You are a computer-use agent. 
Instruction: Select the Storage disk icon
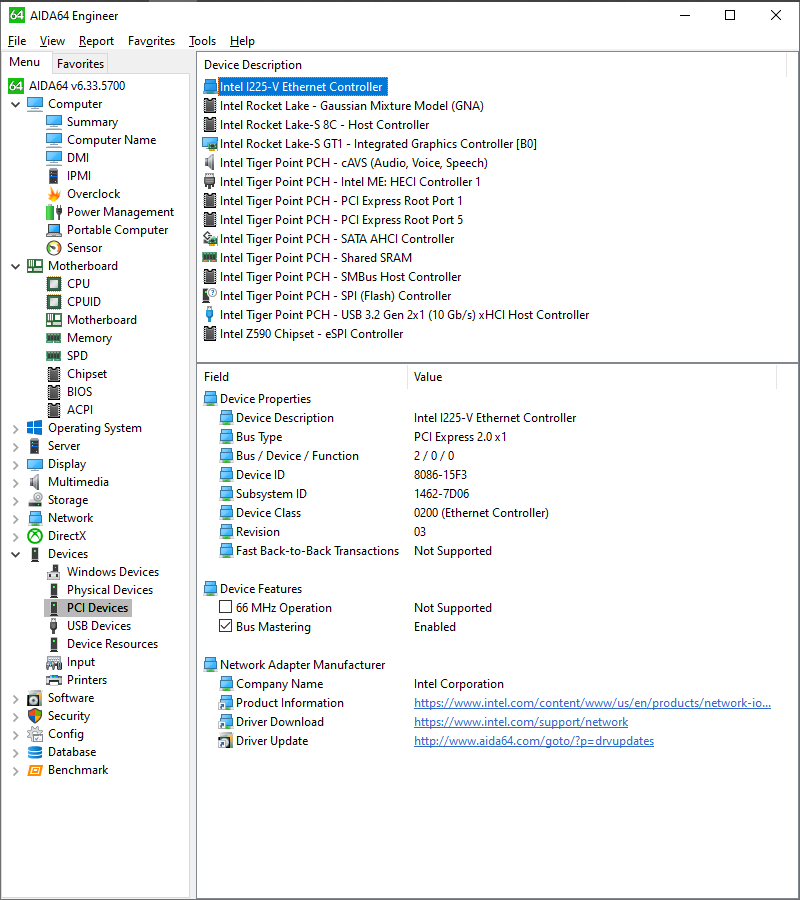pos(35,499)
